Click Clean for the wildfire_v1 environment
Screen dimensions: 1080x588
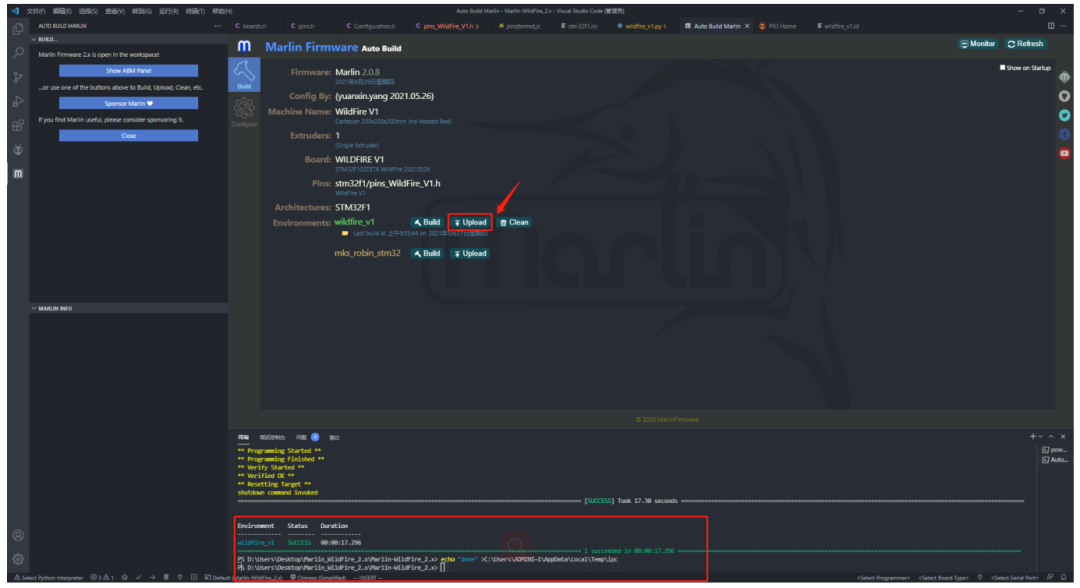515,222
